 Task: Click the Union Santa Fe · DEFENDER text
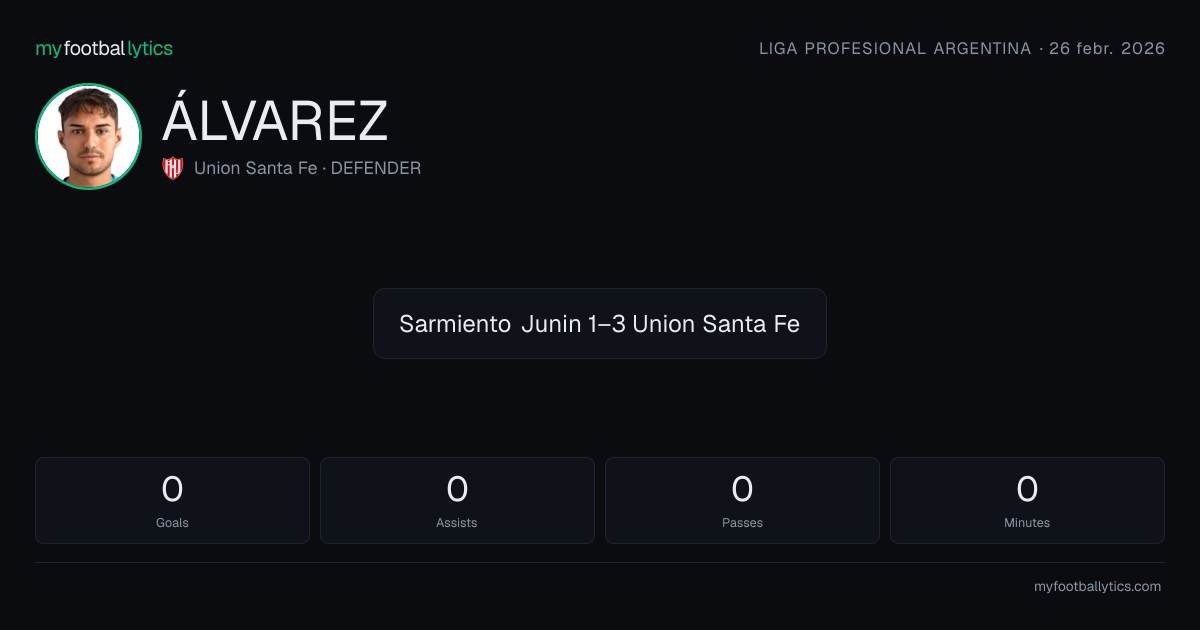tap(308, 168)
